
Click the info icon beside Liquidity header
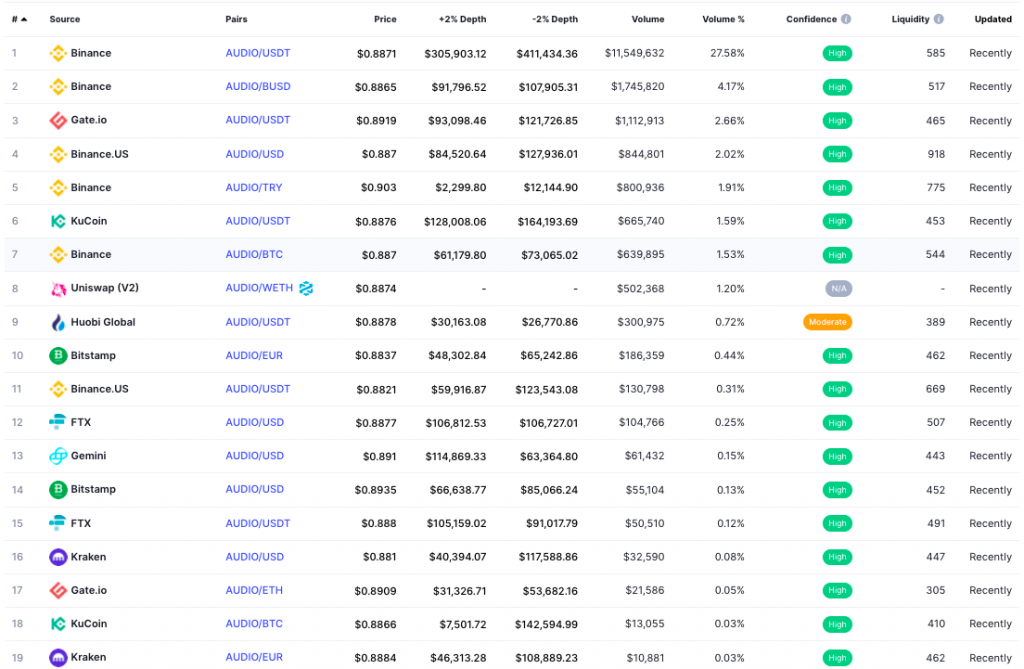pos(938,19)
